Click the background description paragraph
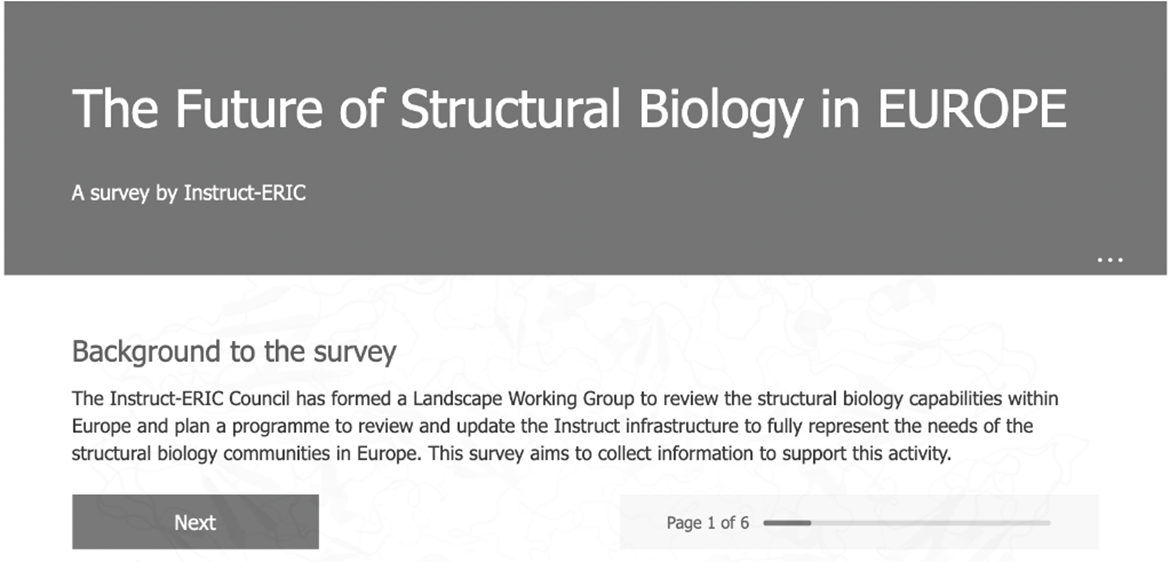 (x=565, y=426)
